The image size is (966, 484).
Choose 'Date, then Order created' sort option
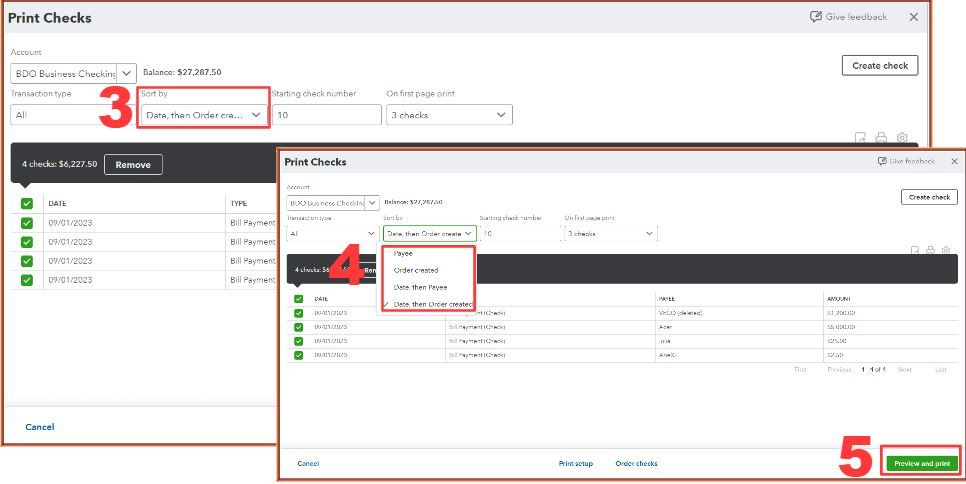point(432,304)
